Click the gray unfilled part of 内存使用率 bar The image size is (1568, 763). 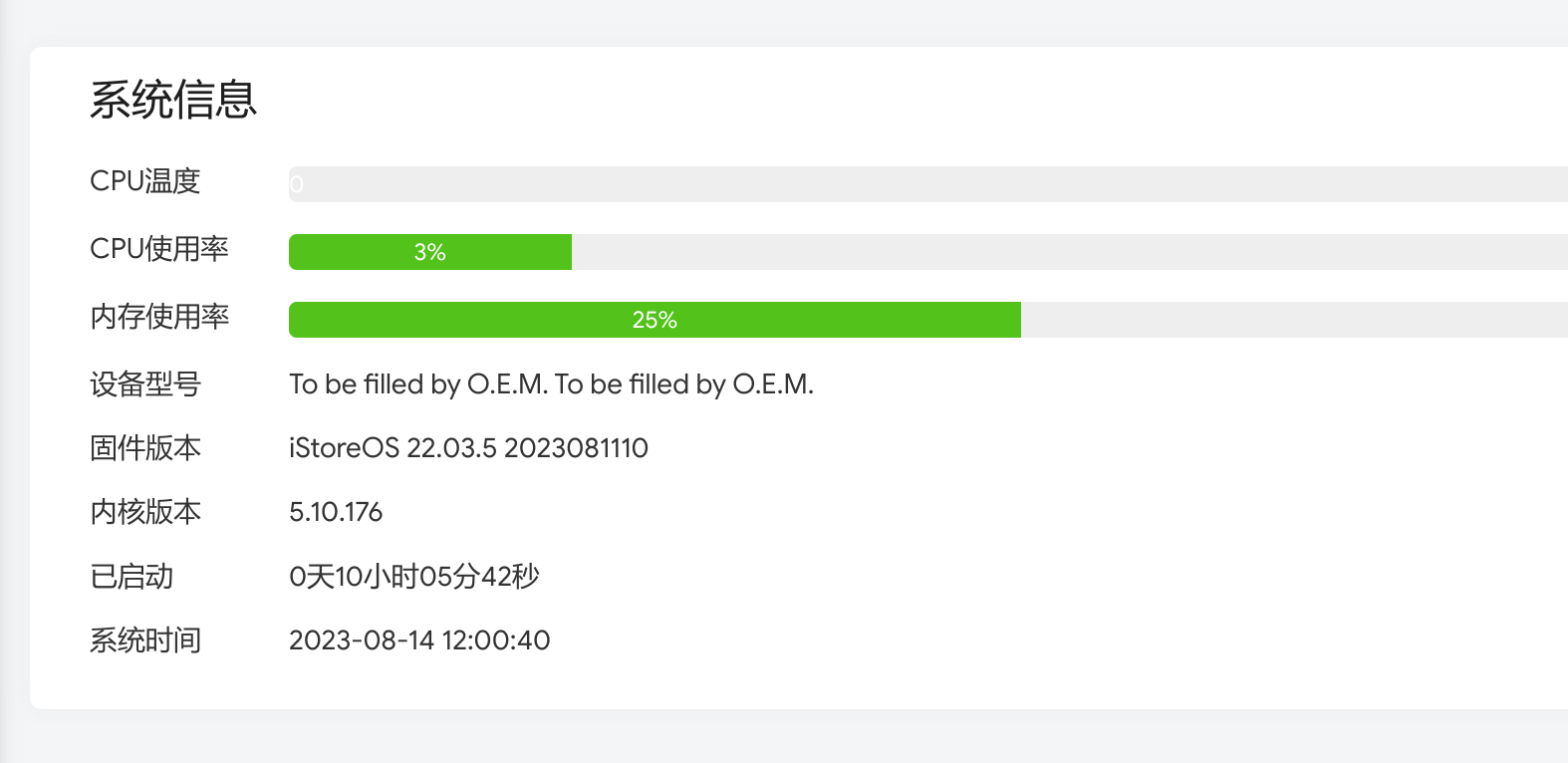[x=1293, y=320]
